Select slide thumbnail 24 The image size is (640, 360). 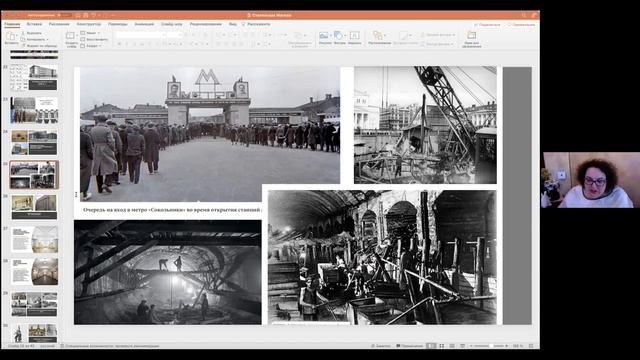click(34, 142)
